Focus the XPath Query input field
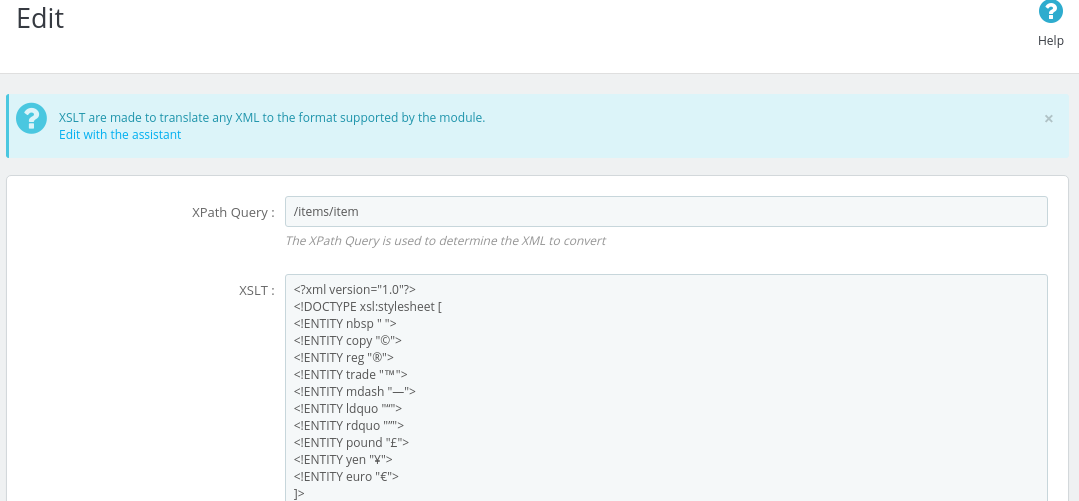 pos(665,212)
